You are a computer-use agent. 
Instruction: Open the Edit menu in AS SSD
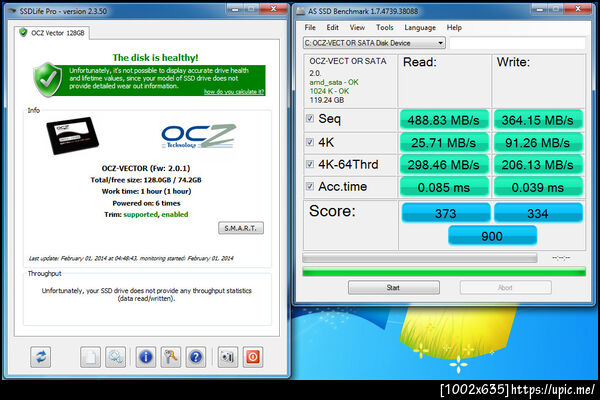coord(332,28)
